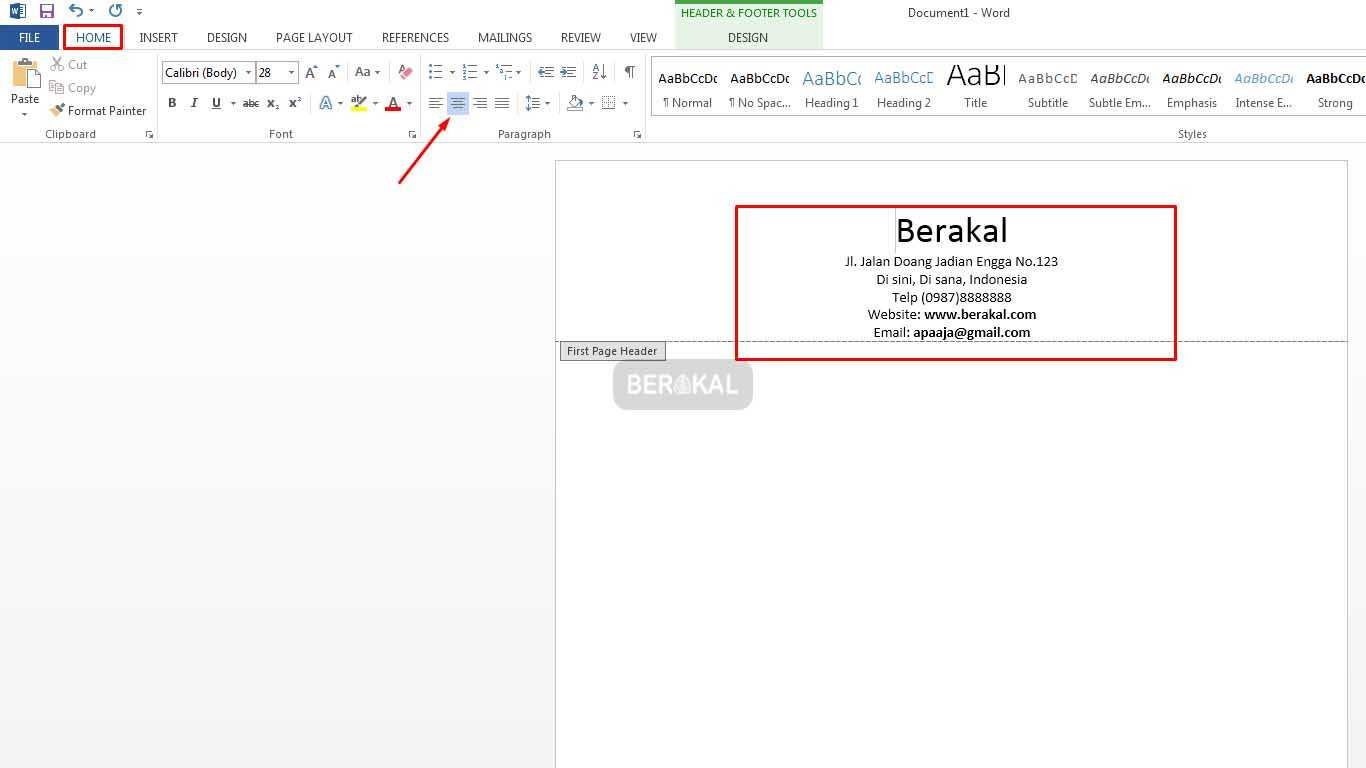Image resolution: width=1366 pixels, height=768 pixels.
Task: Align text right
Action: click(x=480, y=103)
